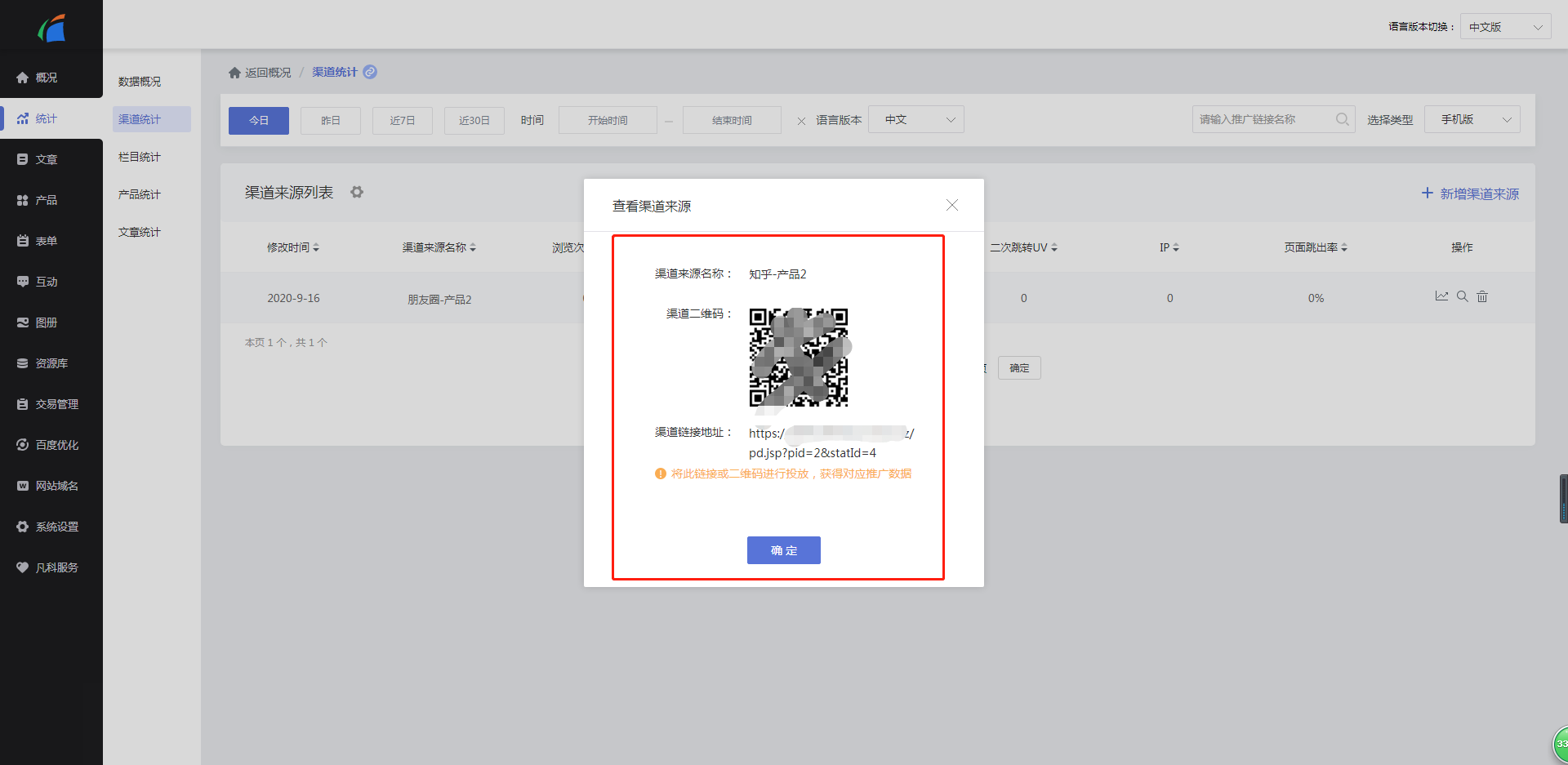Click channel name 知乎-产品2 in dialog
This screenshot has height=765, width=1568.
click(777, 274)
